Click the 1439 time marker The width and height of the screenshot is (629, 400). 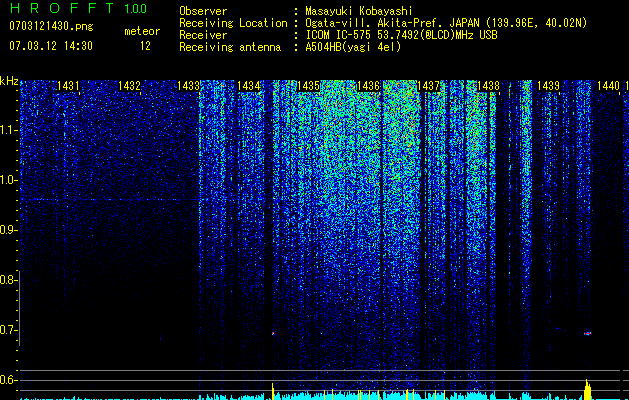[x=548, y=86]
